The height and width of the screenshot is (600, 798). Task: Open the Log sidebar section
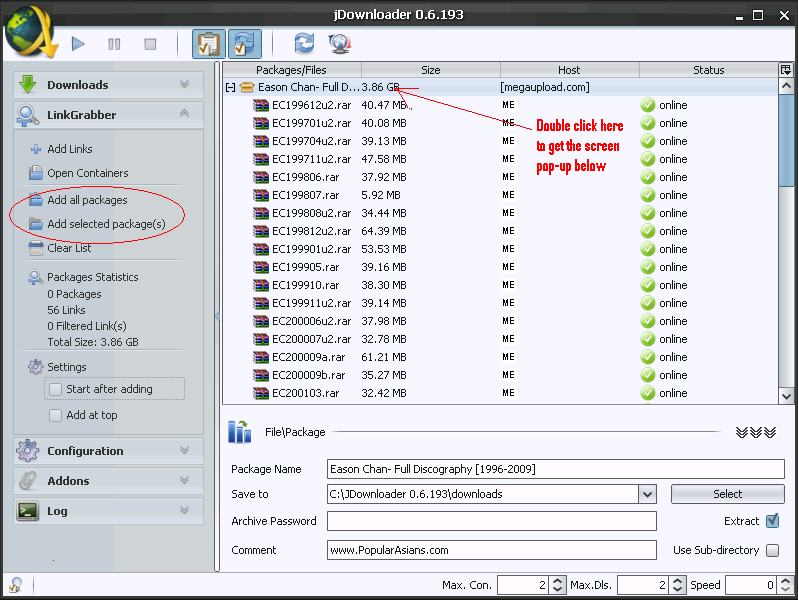[x=108, y=510]
